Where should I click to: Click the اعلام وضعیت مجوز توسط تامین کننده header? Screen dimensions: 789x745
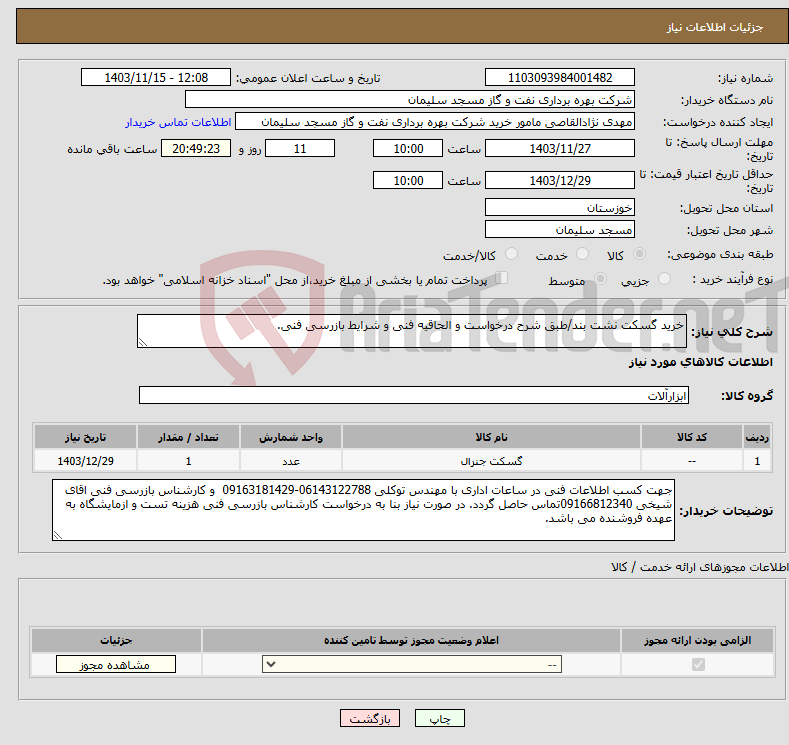[x=411, y=640]
